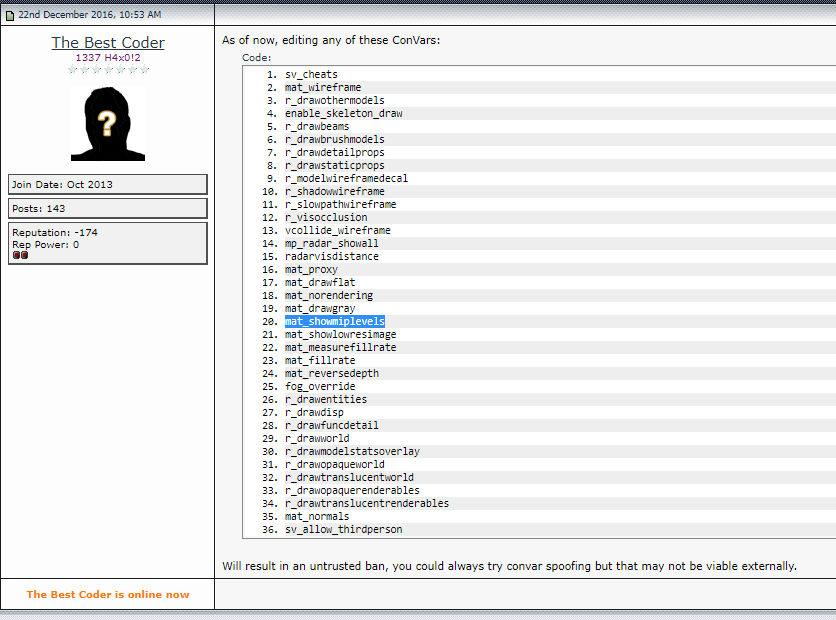This screenshot has width=836, height=620.
Task: Click code line r_drawmodelstatsoverlay
Action: [352, 452]
